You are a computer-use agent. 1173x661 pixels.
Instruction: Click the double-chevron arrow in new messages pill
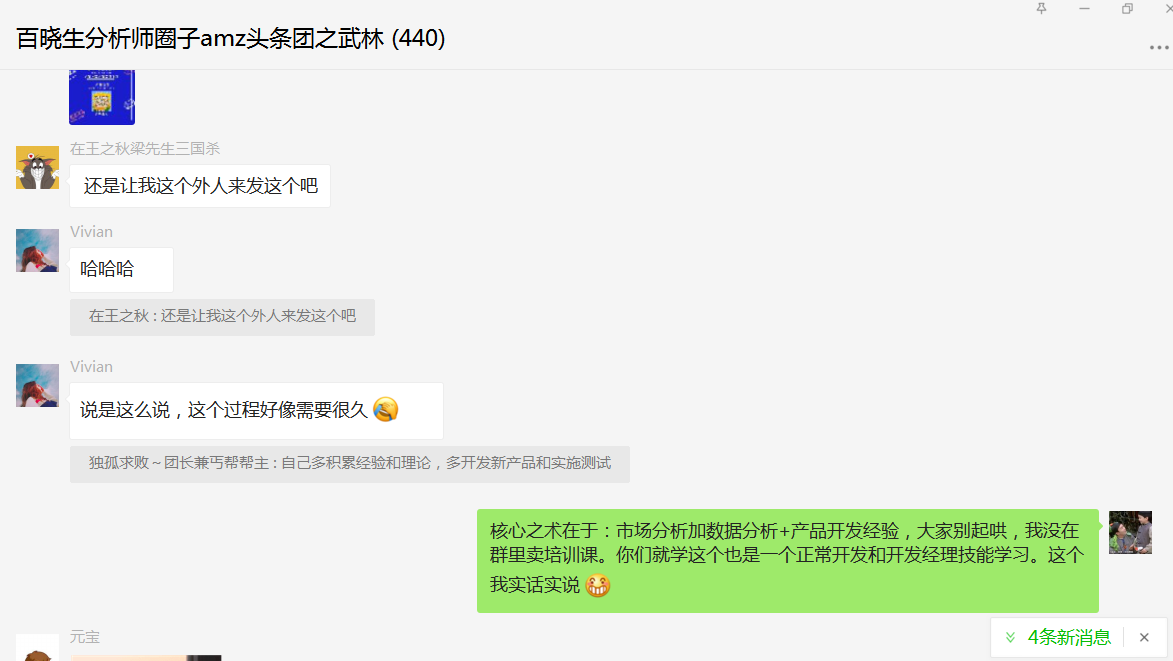click(x=1010, y=637)
